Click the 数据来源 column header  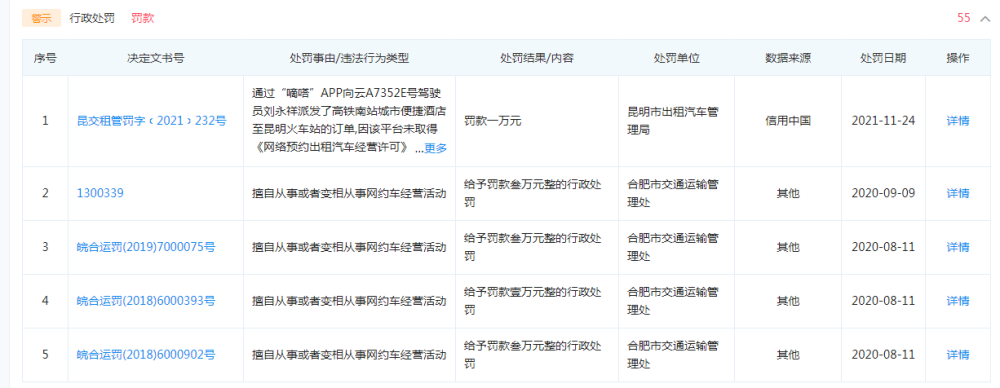tap(788, 58)
